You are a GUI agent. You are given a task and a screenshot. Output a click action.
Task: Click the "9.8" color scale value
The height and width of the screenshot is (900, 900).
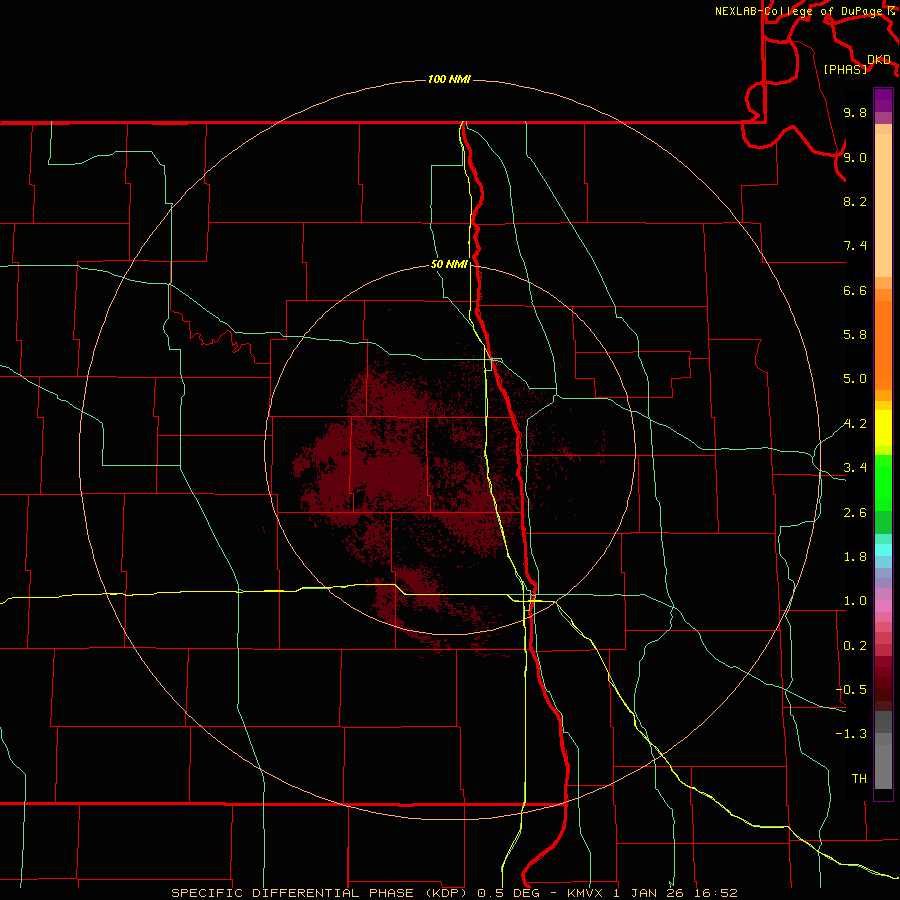coord(855,112)
